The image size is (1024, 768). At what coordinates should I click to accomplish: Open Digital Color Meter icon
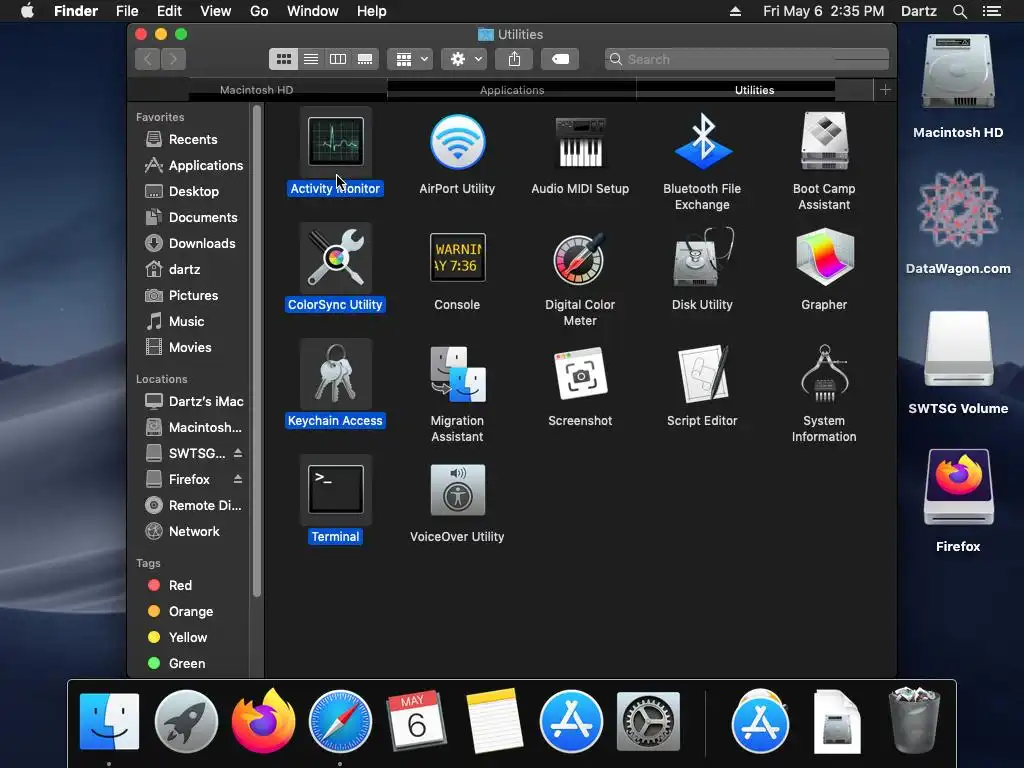coord(580,257)
